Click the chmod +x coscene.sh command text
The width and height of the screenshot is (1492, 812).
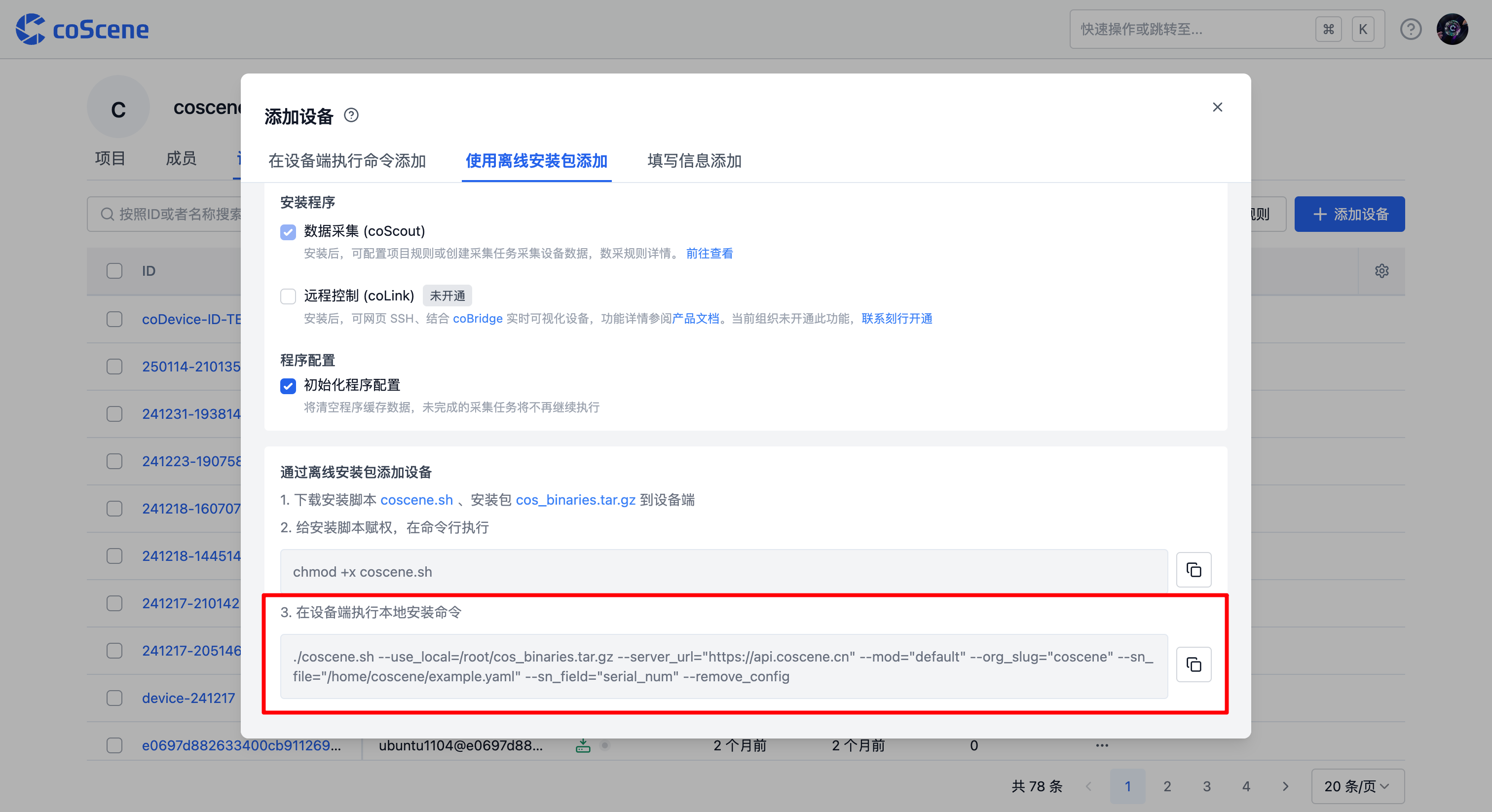click(363, 572)
